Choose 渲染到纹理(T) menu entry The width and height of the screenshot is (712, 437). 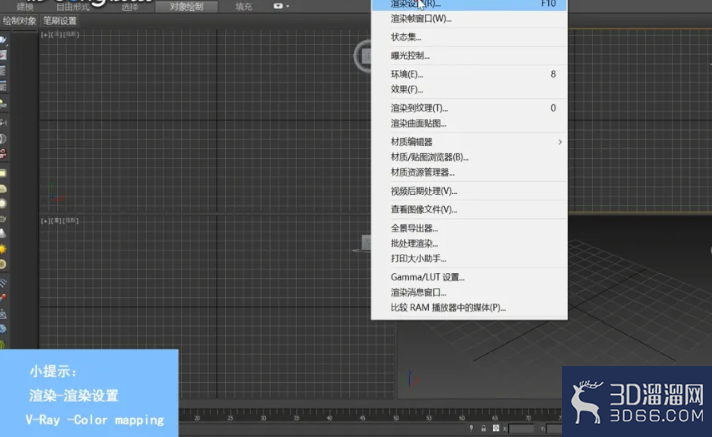[x=470, y=108]
